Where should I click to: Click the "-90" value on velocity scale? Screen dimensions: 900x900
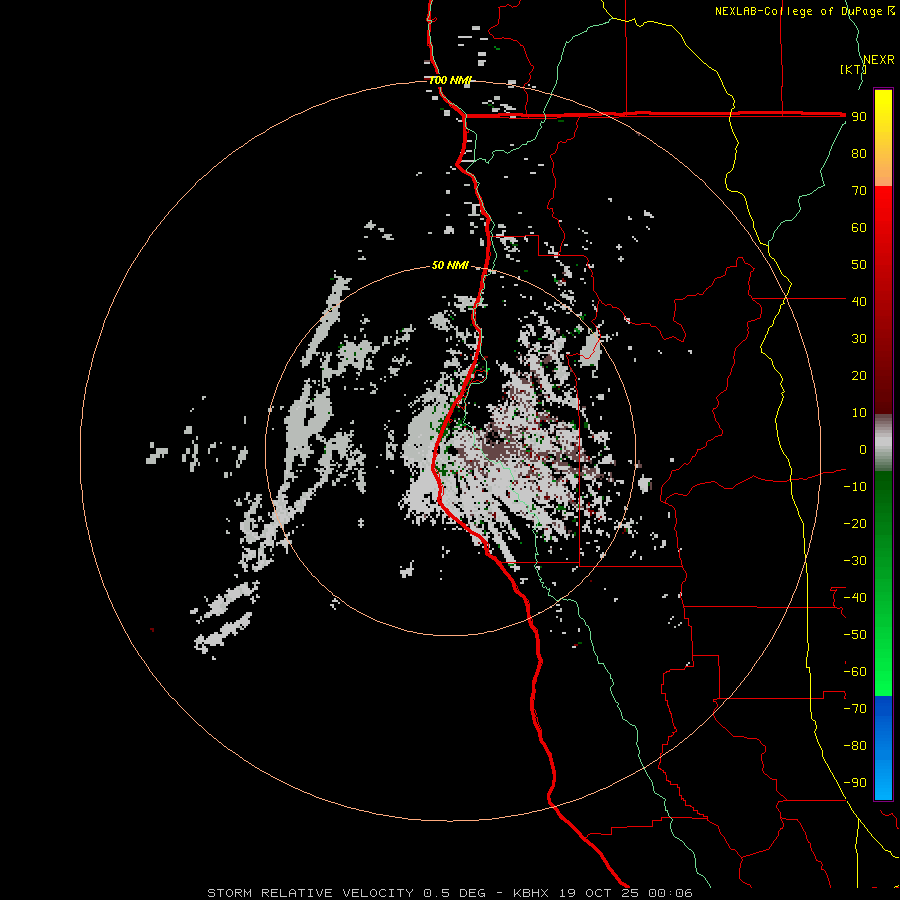pos(855,783)
